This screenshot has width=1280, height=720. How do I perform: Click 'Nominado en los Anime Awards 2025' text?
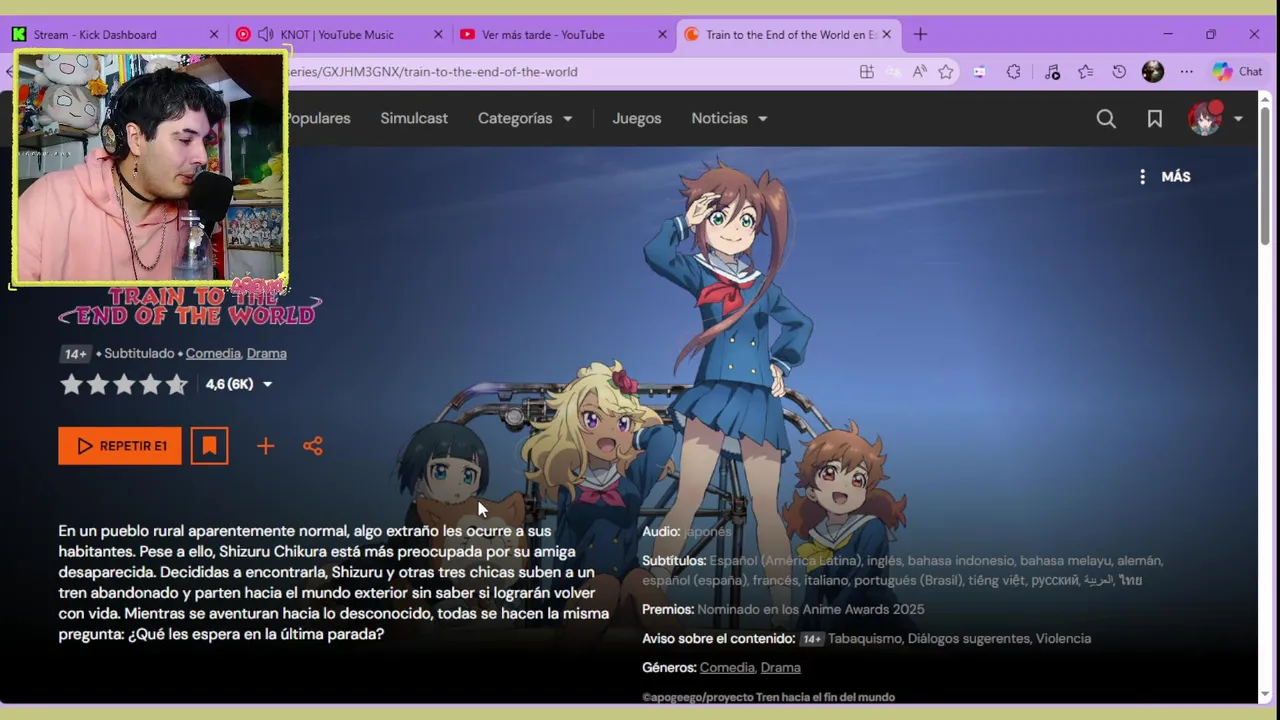[x=811, y=609]
